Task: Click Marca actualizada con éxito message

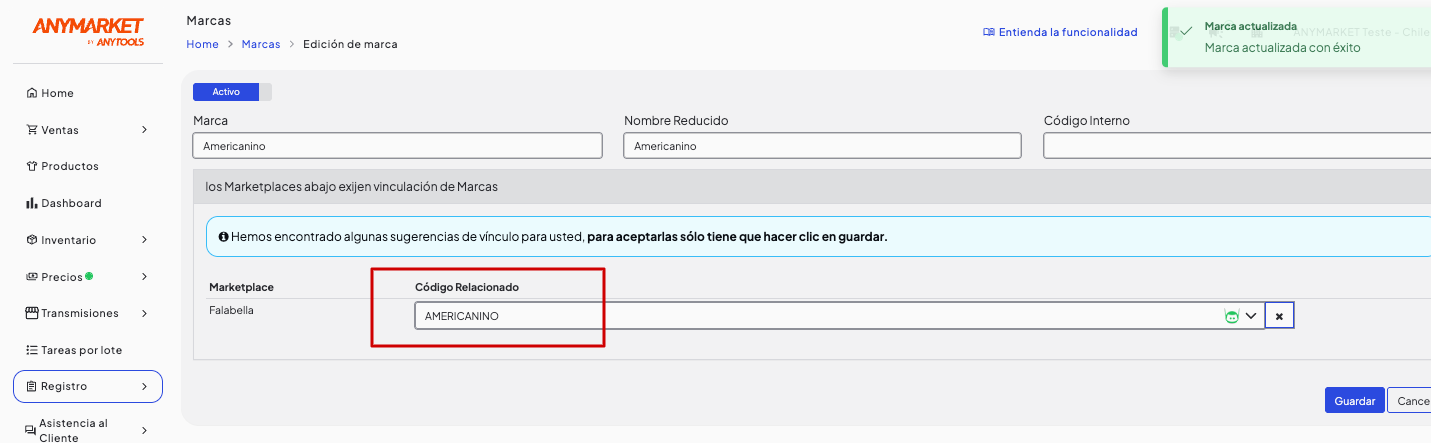Action: (1282, 47)
